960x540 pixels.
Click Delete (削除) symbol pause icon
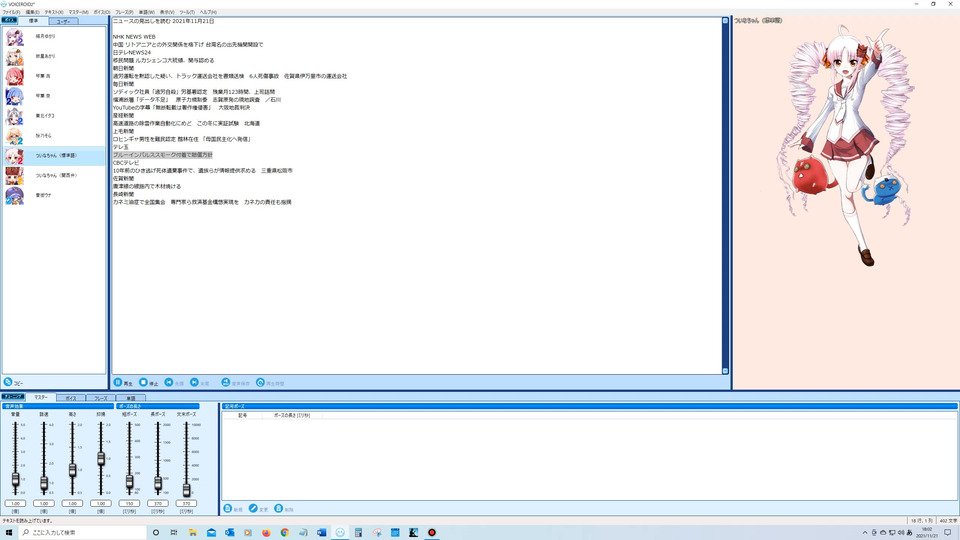click(279, 508)
